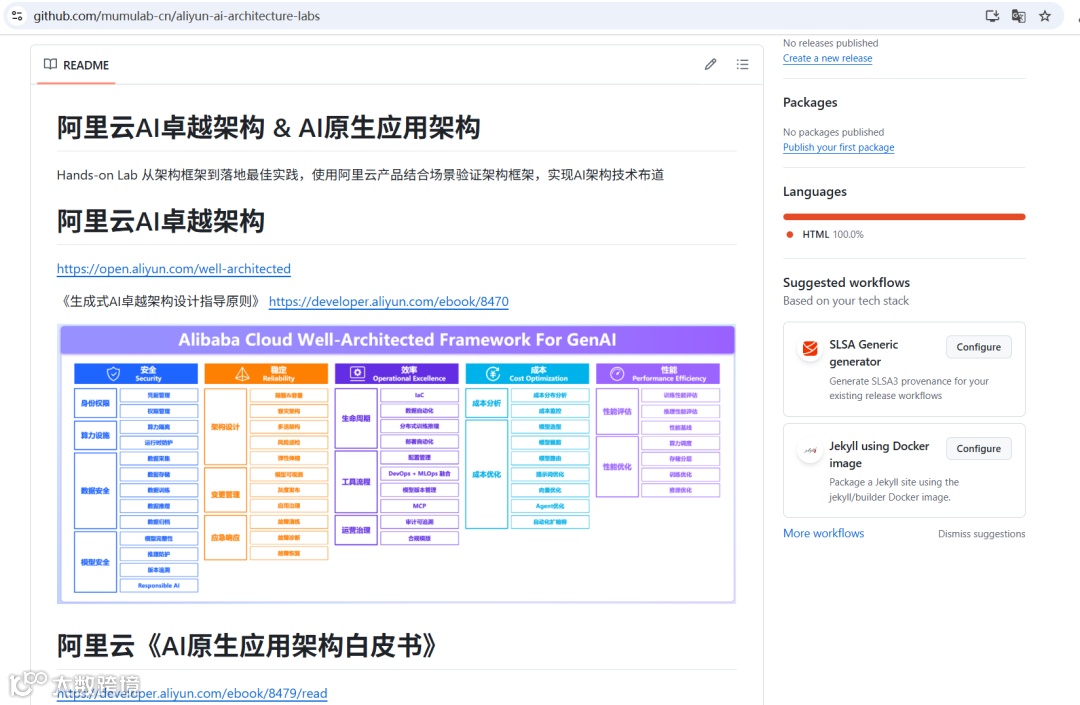Click the Languages heading
Screen dimensions: 1080x705
click(815, 192)
